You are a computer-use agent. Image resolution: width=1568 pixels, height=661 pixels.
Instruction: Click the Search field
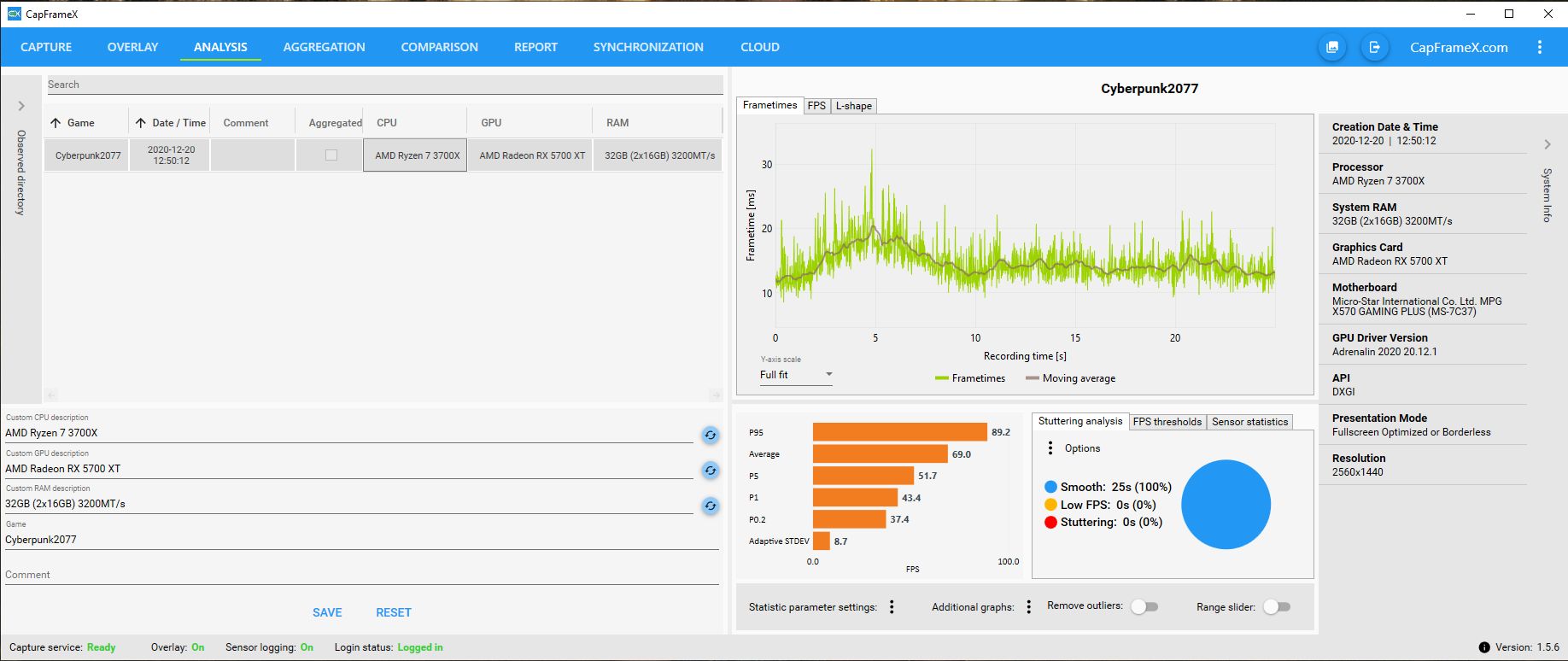(x=384, y=85)
